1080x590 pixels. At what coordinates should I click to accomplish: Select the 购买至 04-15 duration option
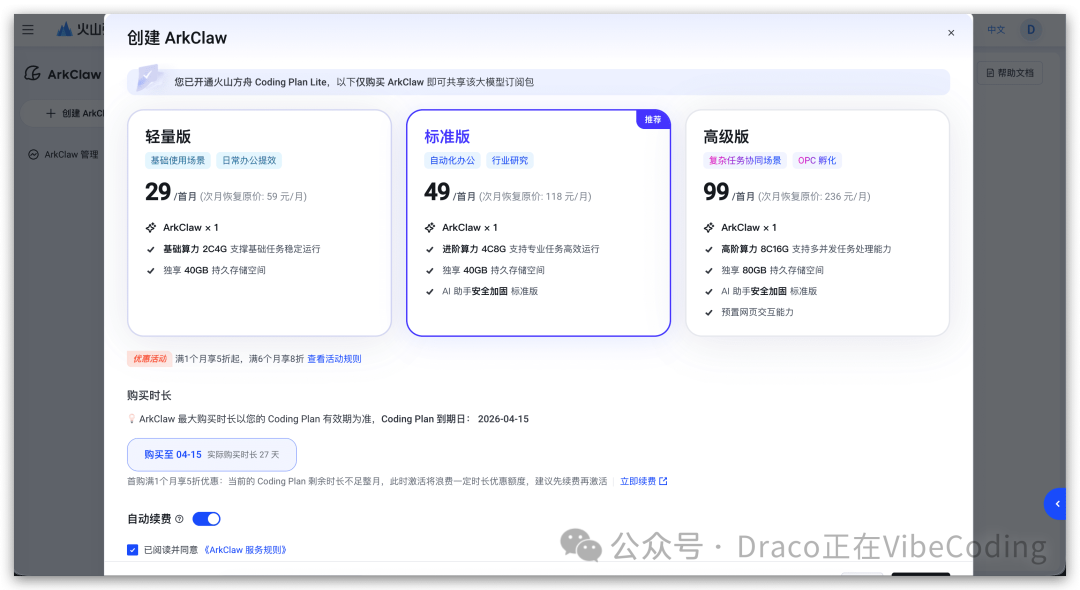coord(212,454)
